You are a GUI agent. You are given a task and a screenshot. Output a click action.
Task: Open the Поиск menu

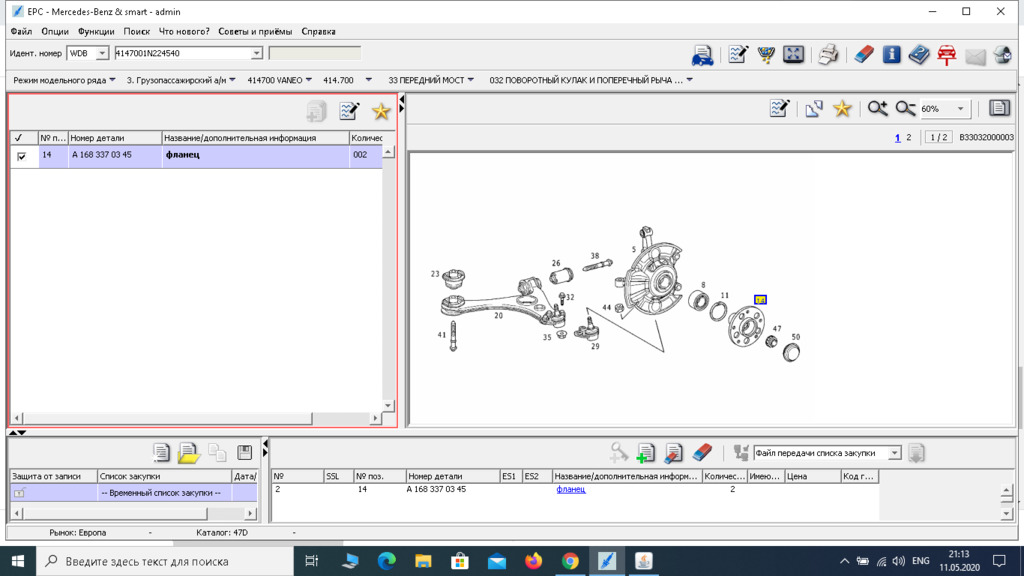point(136,31)
